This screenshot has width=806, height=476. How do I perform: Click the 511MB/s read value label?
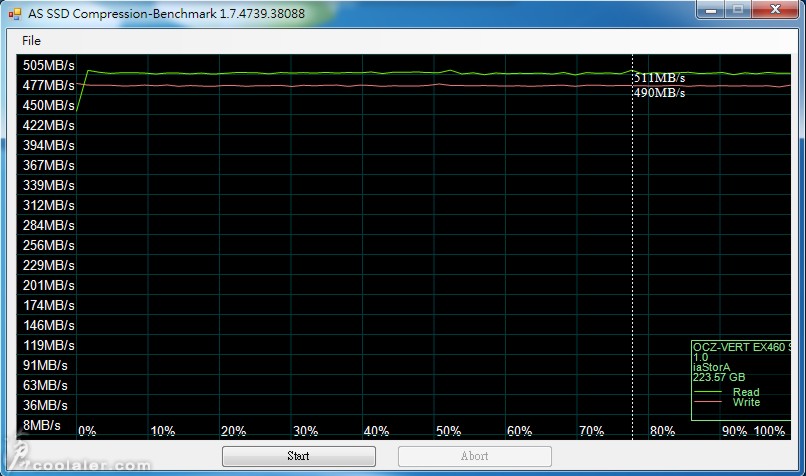click(x=660, y=78)
